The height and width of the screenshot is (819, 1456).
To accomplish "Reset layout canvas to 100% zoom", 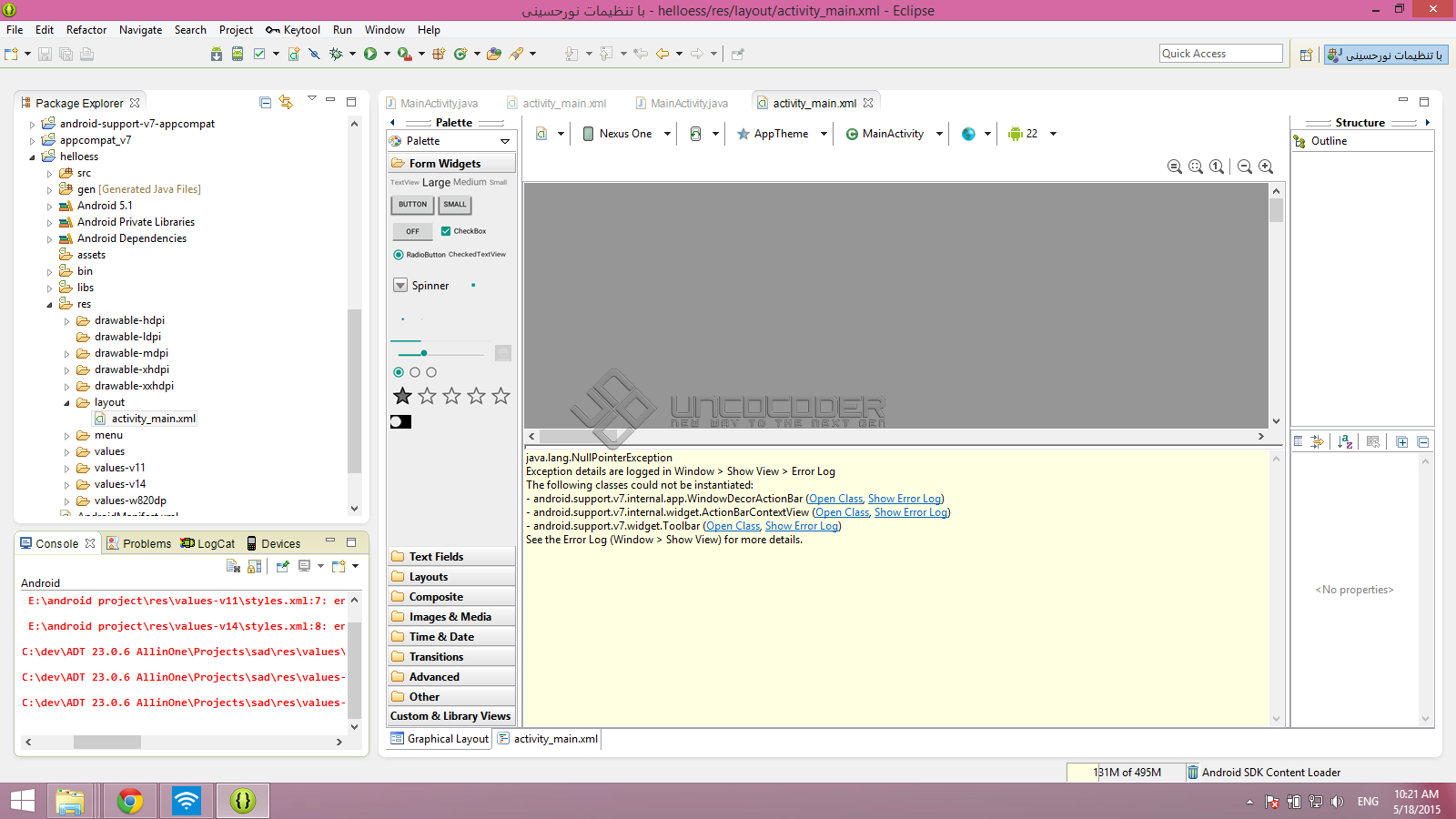I will [1217, 167].
